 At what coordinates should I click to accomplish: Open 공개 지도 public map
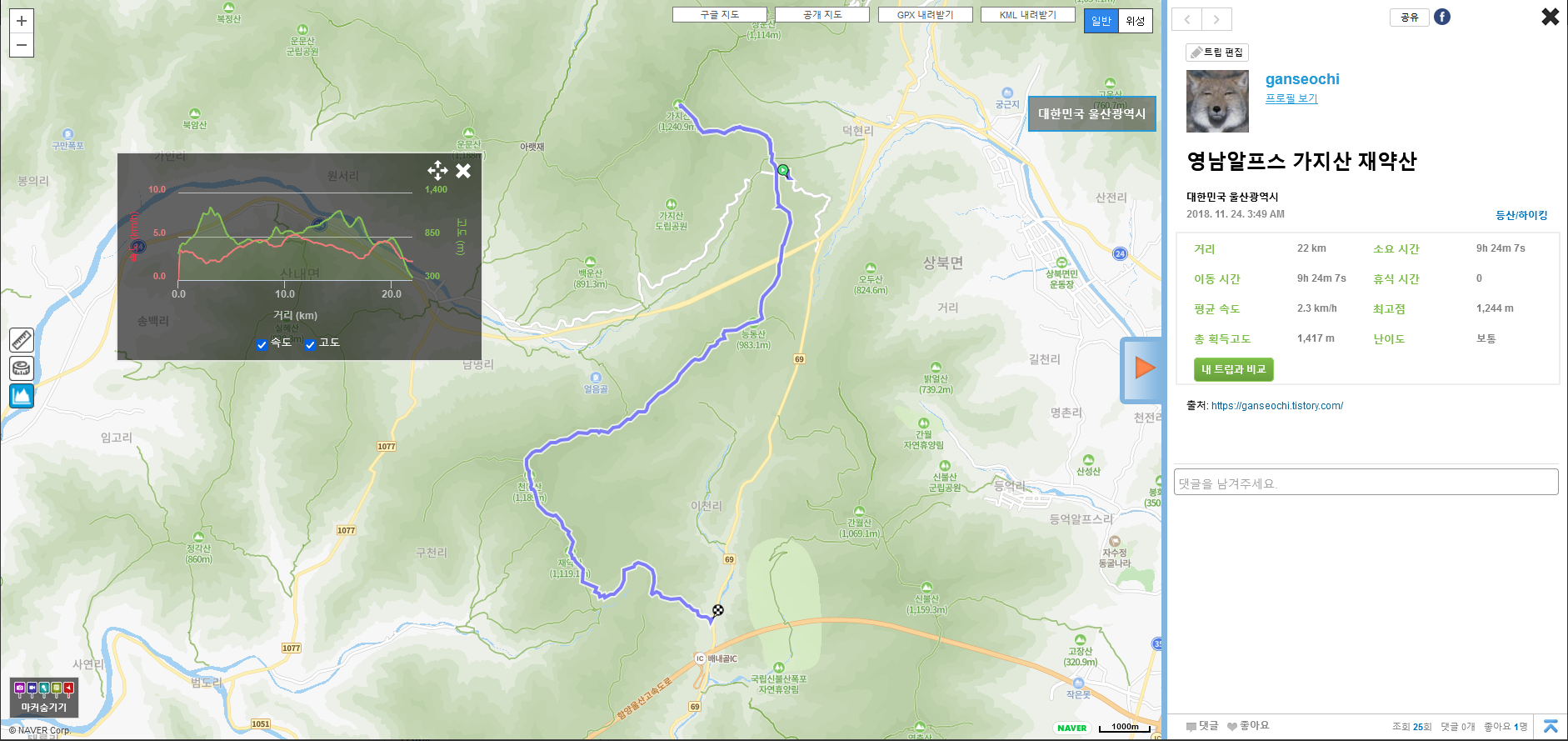(822, 14)
